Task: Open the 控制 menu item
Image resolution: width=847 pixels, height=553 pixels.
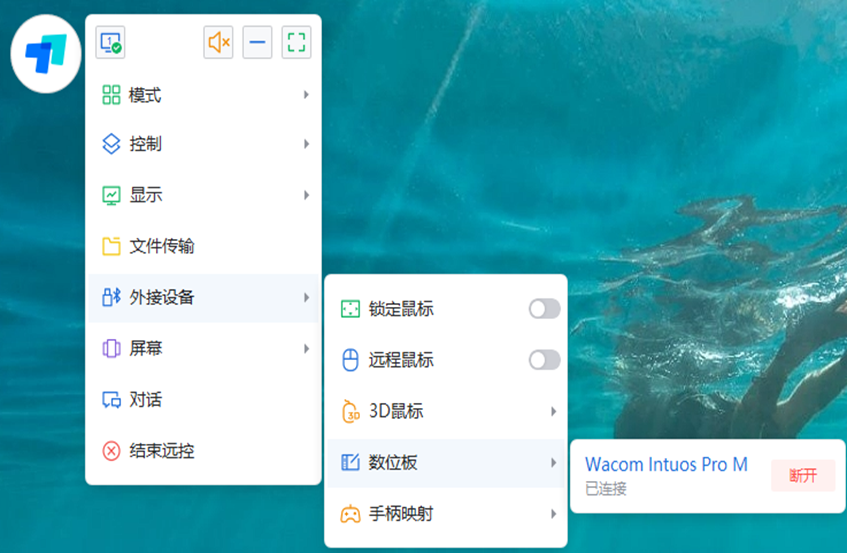Action: coord(145,144)
